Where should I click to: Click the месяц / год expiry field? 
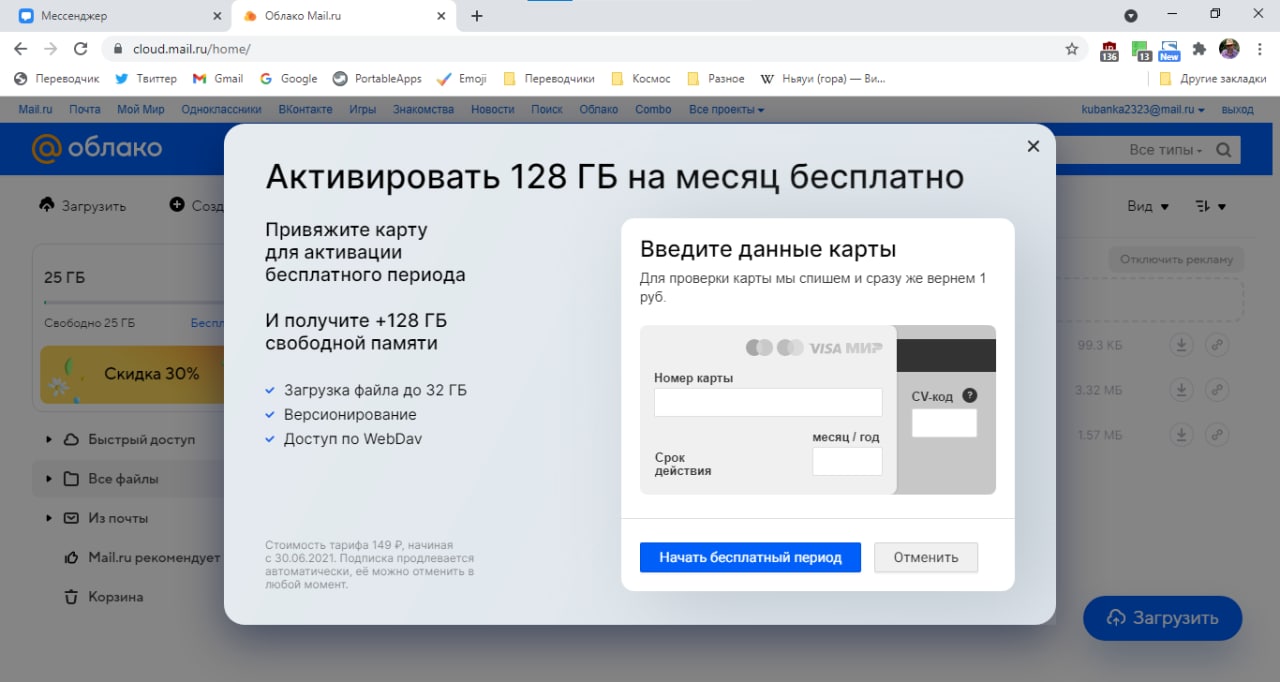pyautogui.click(x=847, y=461)
